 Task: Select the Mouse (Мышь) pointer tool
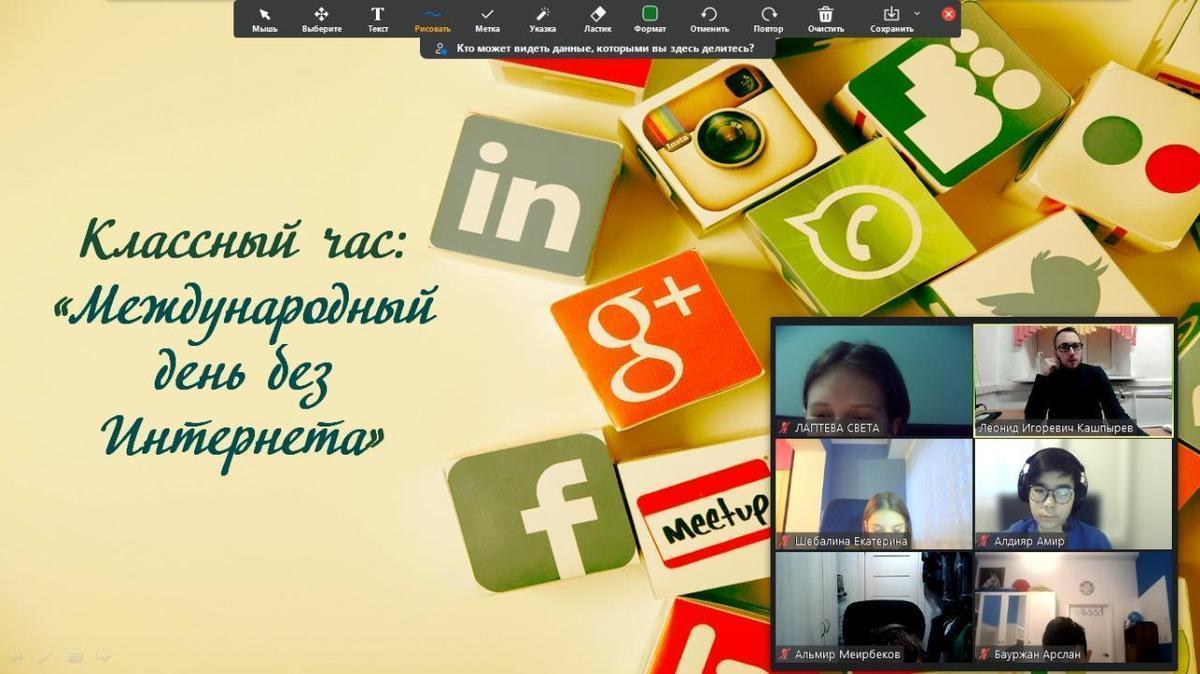pyautogui.click(x=264, y=18)
